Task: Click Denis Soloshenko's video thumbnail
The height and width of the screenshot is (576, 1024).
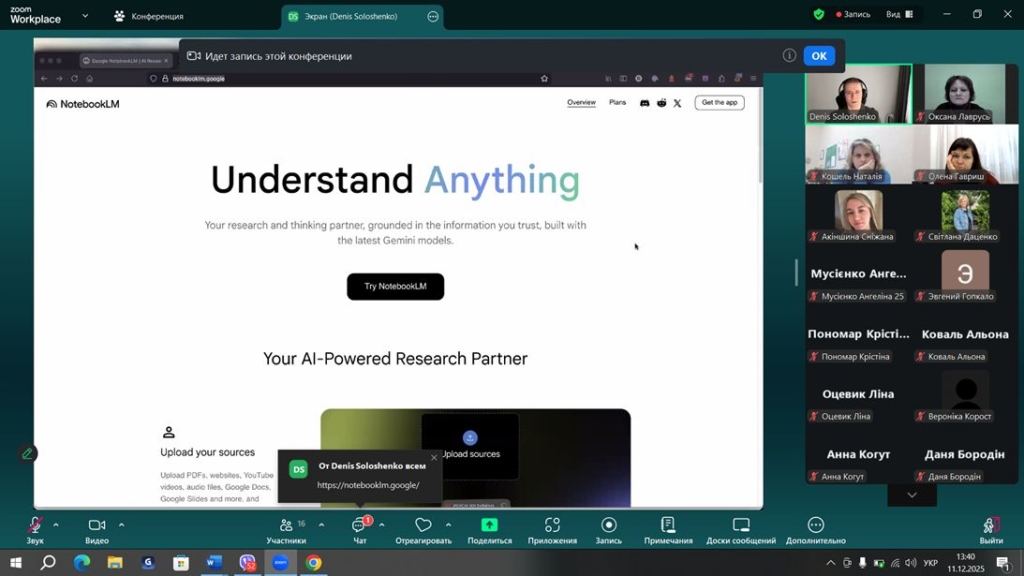Action: pyautogui.click(x=858, y=93)
